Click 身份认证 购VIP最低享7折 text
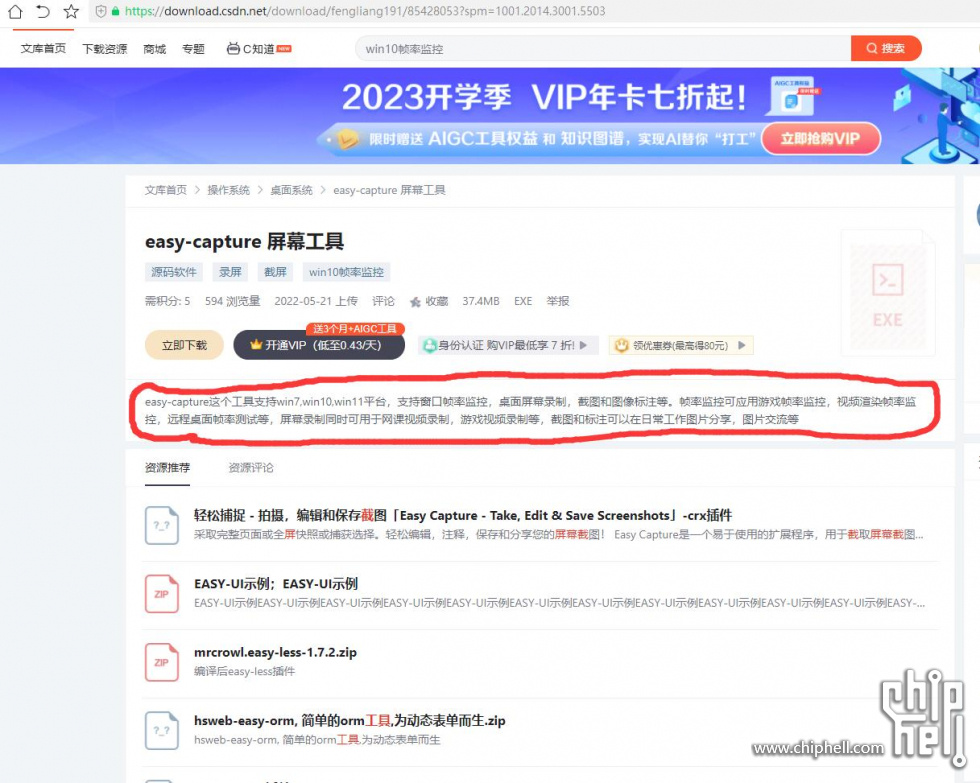The image size is (980, 783). click(x=506, y=345)
